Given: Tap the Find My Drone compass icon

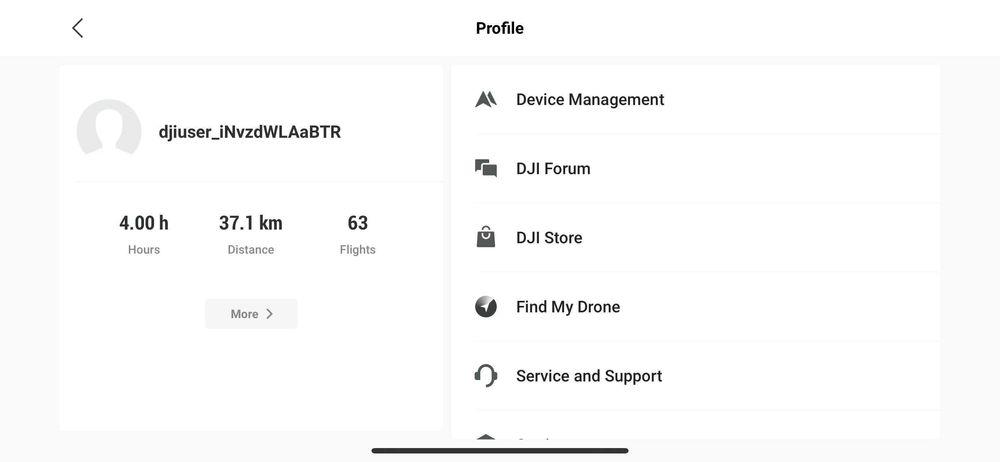Looking at the screenshot, I should tap(486, 307).
